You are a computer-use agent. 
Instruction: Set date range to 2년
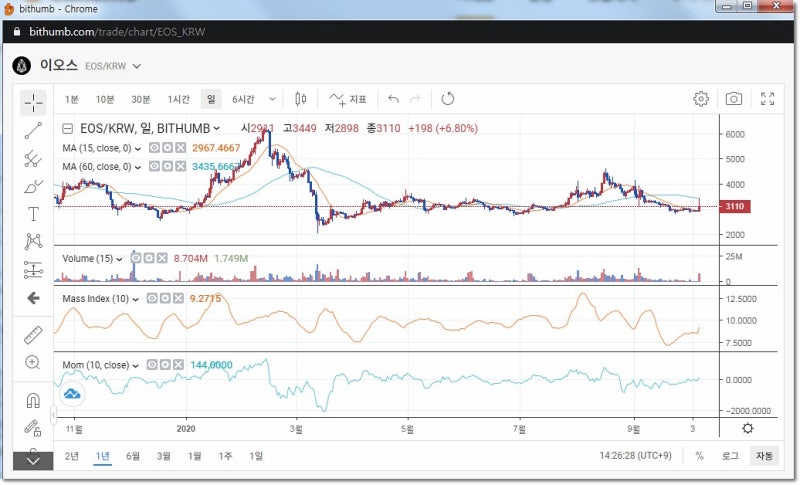point(71,456)
